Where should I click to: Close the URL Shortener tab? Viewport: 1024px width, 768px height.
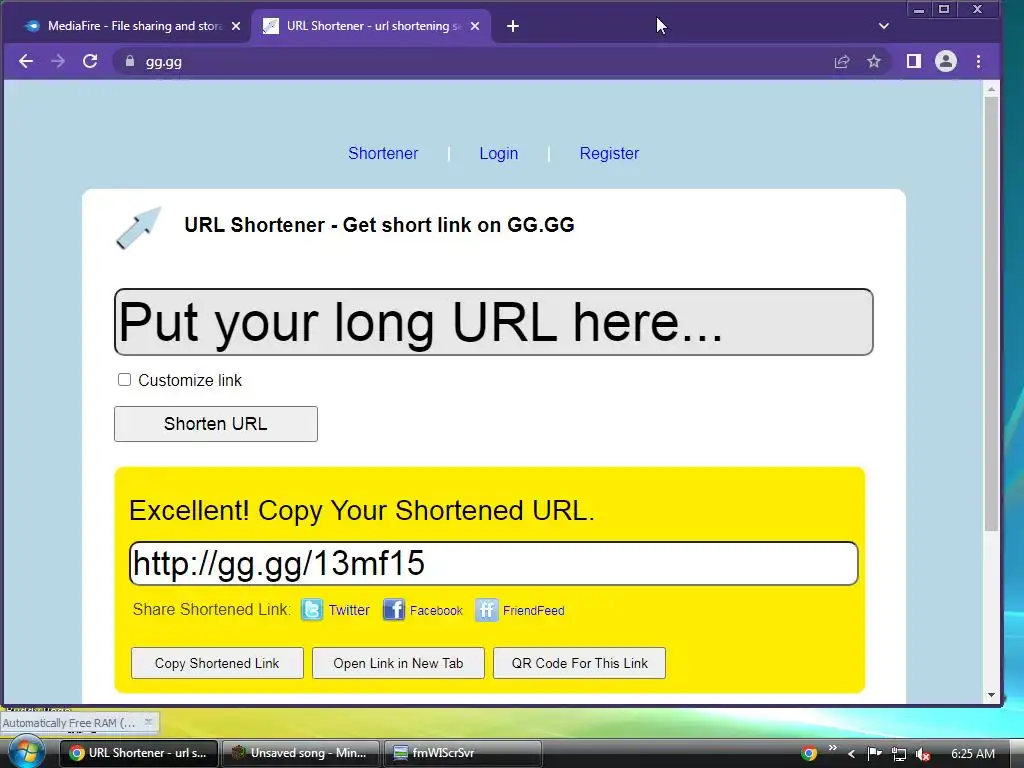click(475, 26)
